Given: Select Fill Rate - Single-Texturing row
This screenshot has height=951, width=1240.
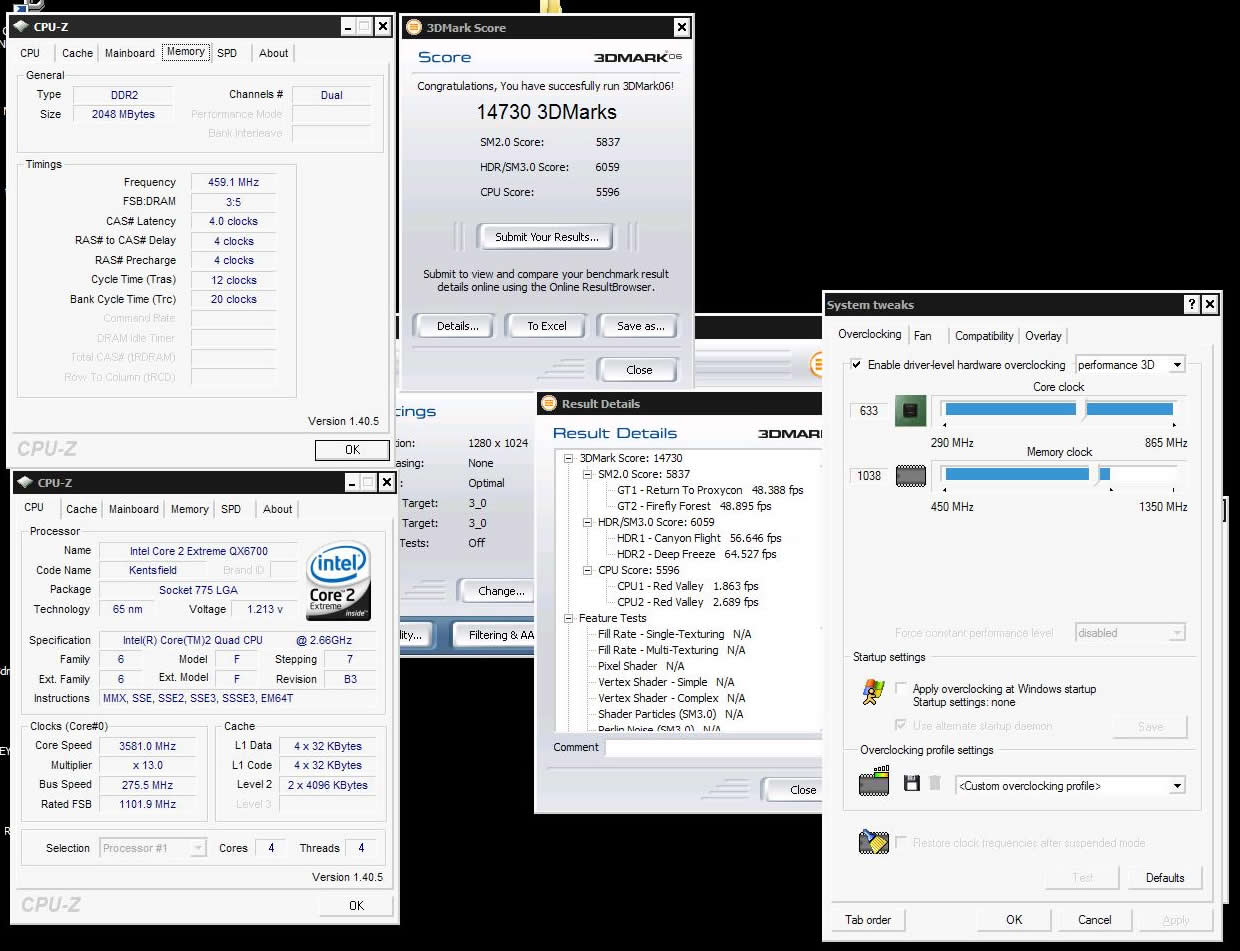Looking at the screenshot, I should tap(674, 634).
